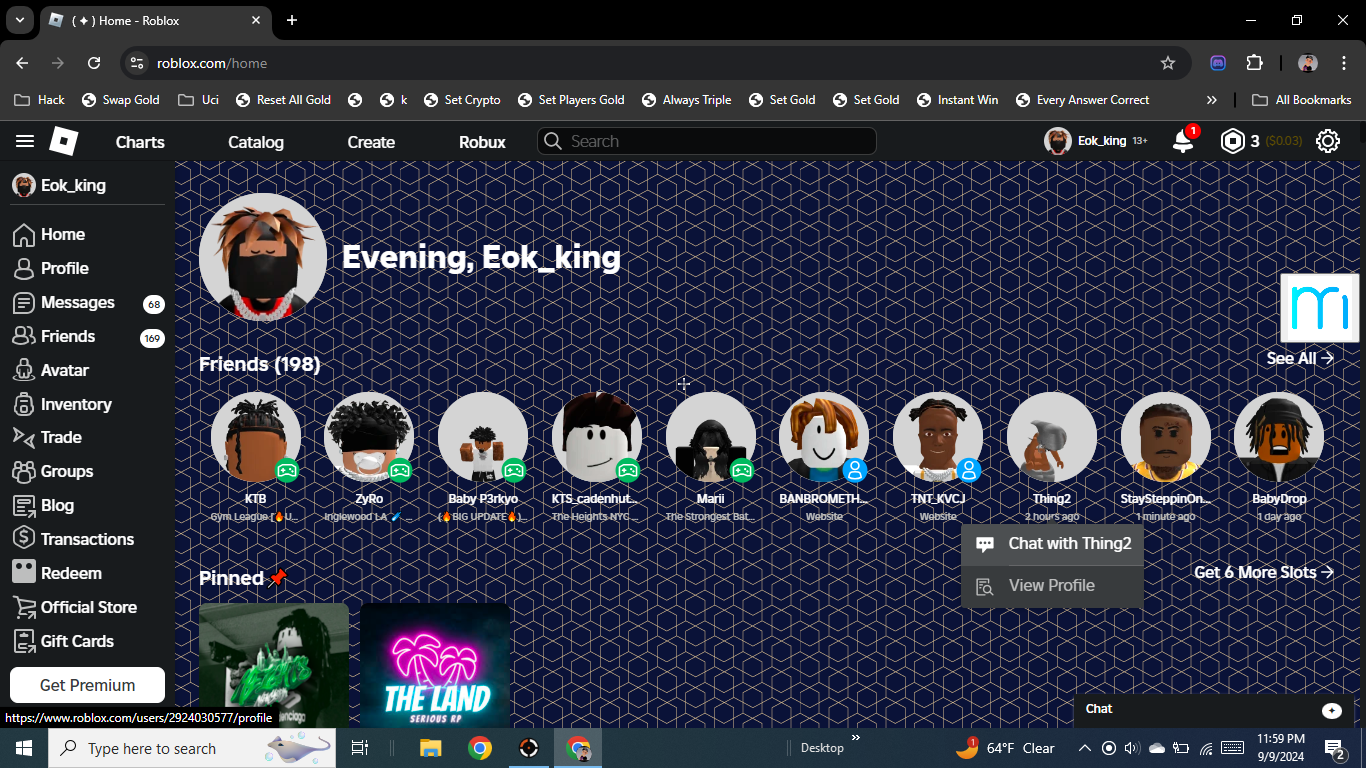The image size is (1366, 768).
Task: Open the first pinned game thumbnail
Action: click(274, 665)
